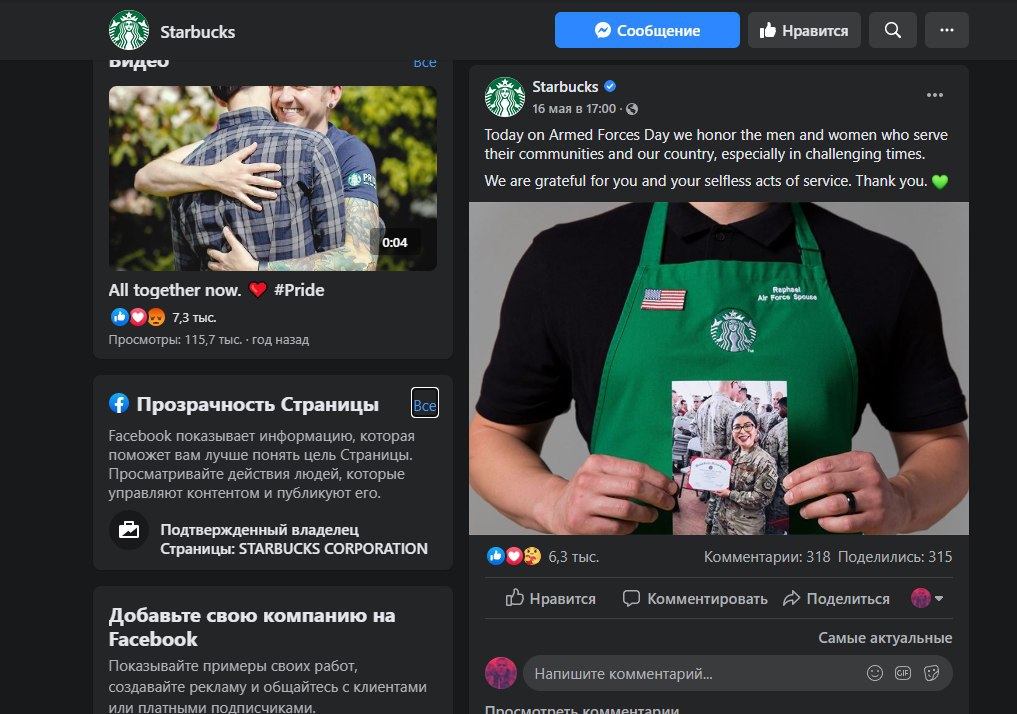Image resolution: width=1017 pixels, height=714 pixels.
Task: Click Комментировать to comment on post
Action: [695, 599]
